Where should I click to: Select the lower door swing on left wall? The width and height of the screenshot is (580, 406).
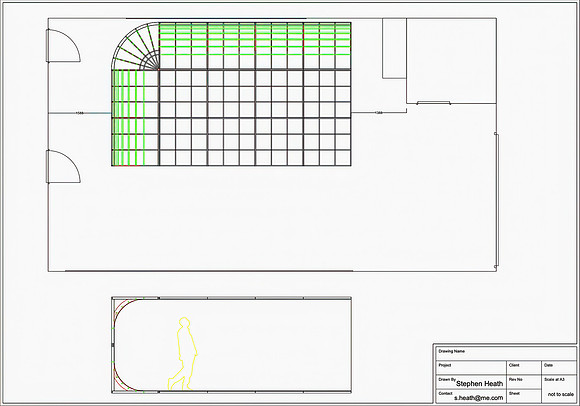click(x=63, y=166)
